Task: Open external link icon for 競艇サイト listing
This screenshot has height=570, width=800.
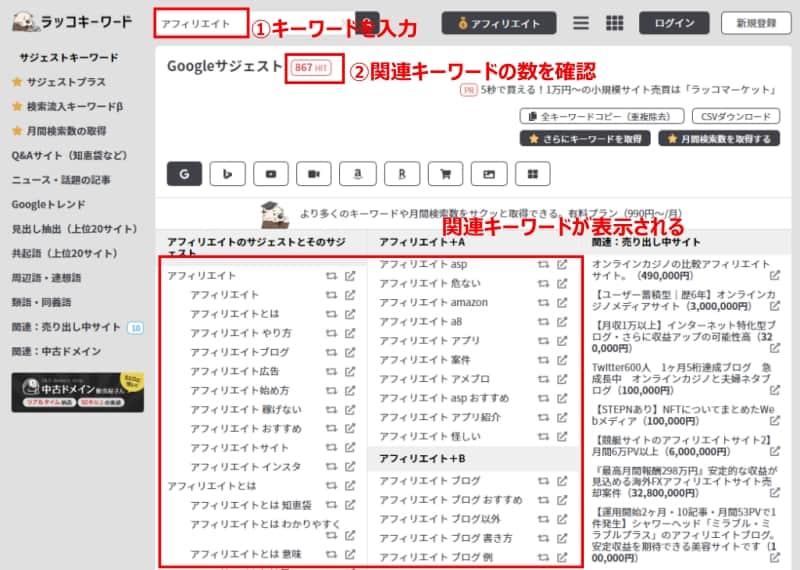Action: coord(775,452)
